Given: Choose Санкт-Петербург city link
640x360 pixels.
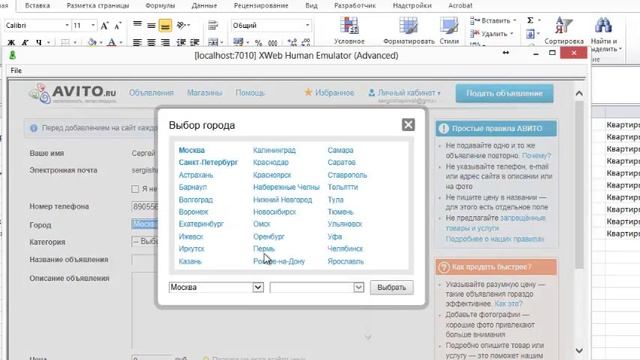Looking at the screenshot, I should 208,162.
